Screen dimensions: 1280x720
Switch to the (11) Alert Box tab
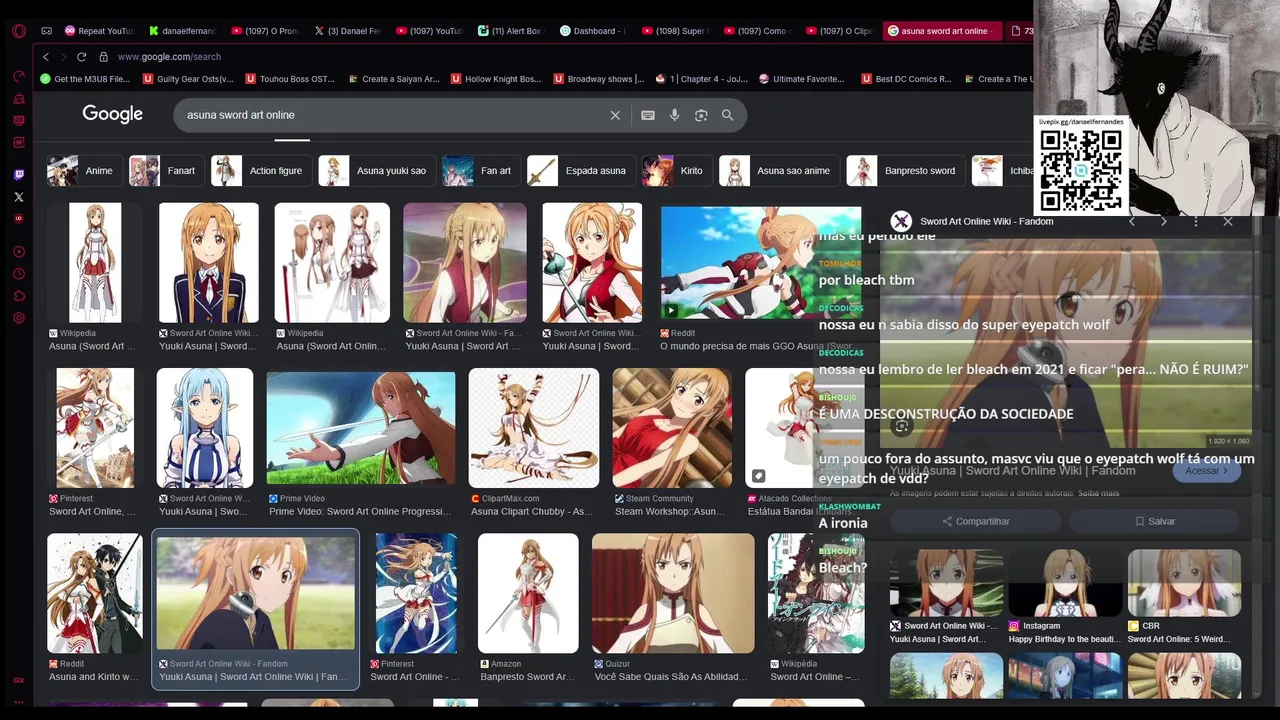(x=510, y=31)
